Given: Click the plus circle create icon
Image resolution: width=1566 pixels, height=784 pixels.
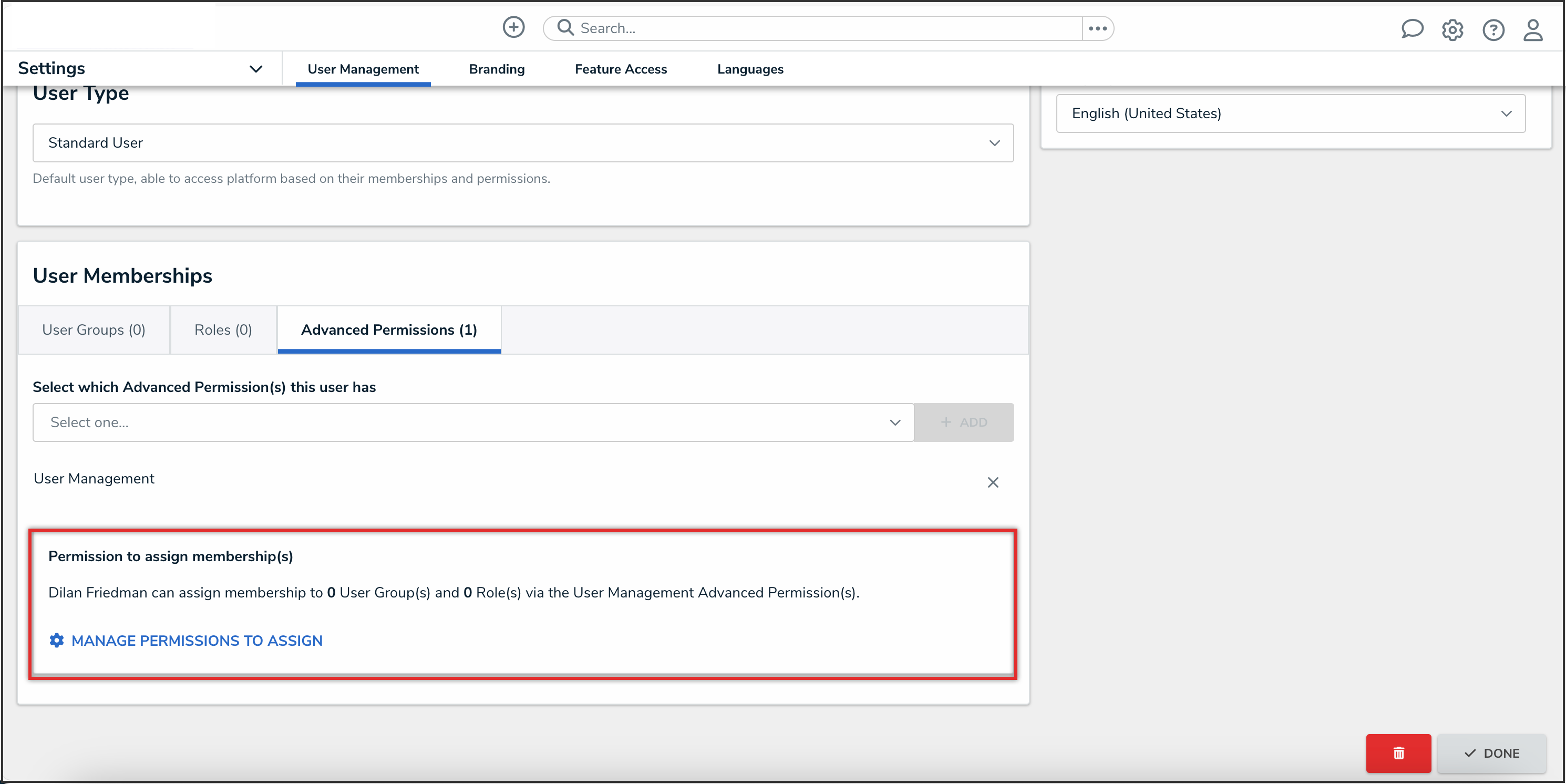Looking at the screenshot, I should [x=513, y=27].
